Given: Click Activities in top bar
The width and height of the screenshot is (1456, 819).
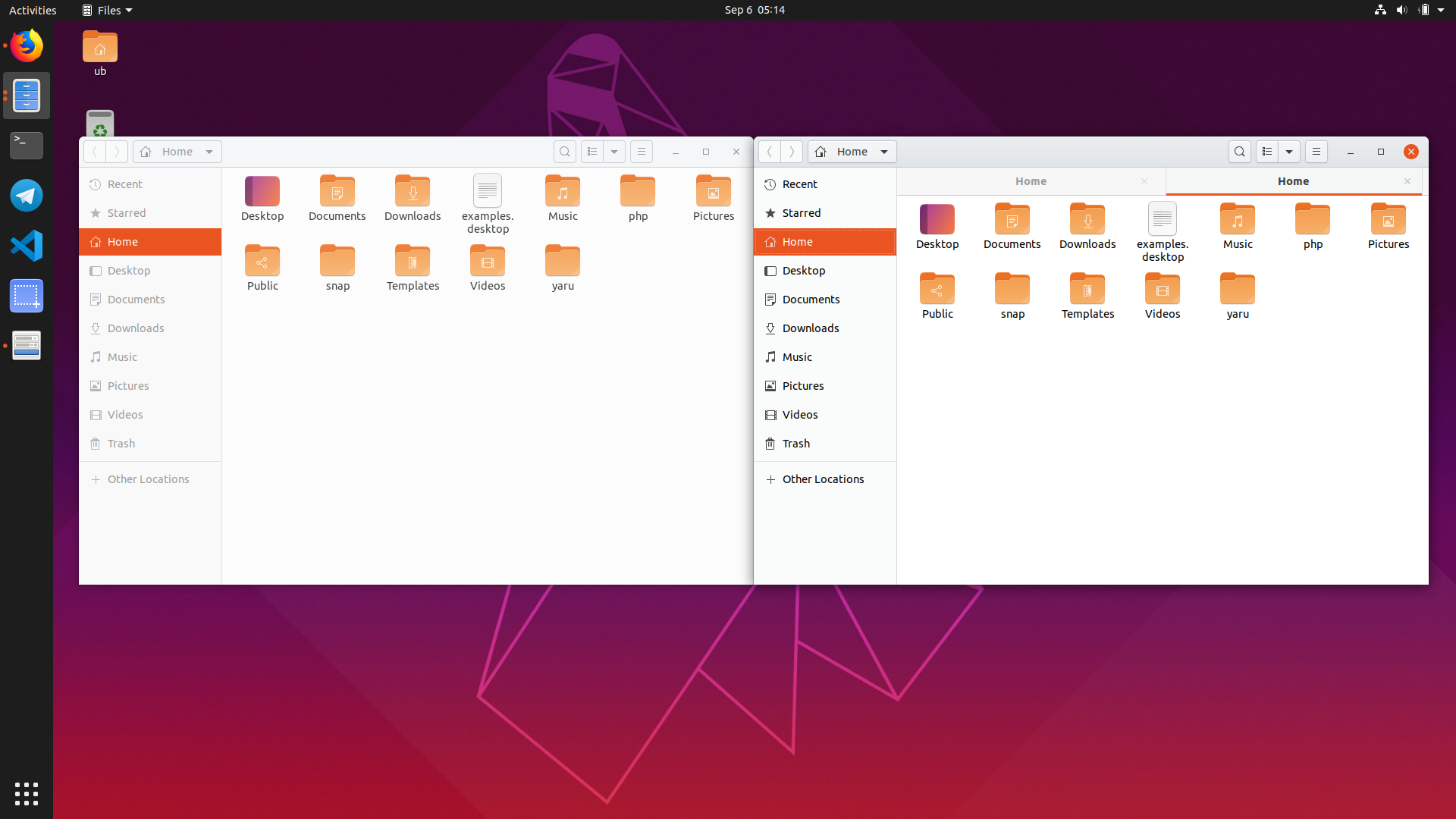Looking at the screenshot, I should coord(33,10).
